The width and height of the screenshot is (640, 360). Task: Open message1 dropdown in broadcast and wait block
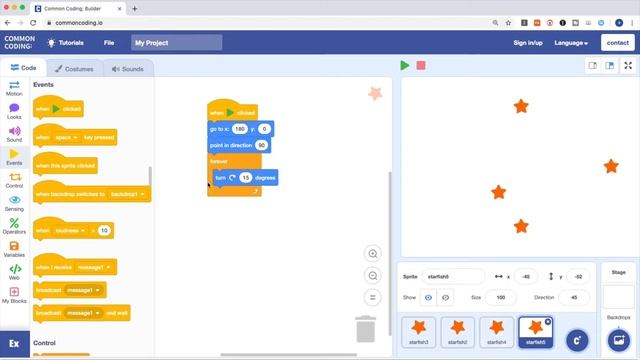click(83, 313)
